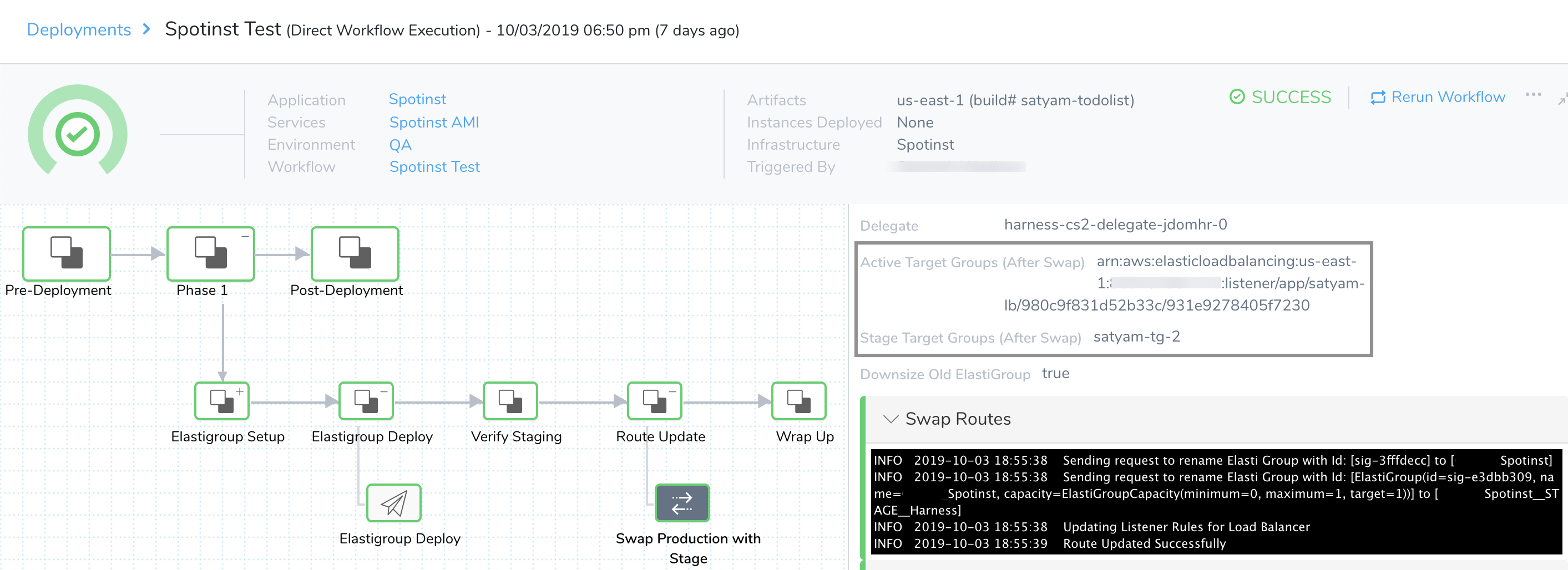1568x570 pixels.
Task: Click the Infrastructure value Spotinst
Action: point(925,145)
